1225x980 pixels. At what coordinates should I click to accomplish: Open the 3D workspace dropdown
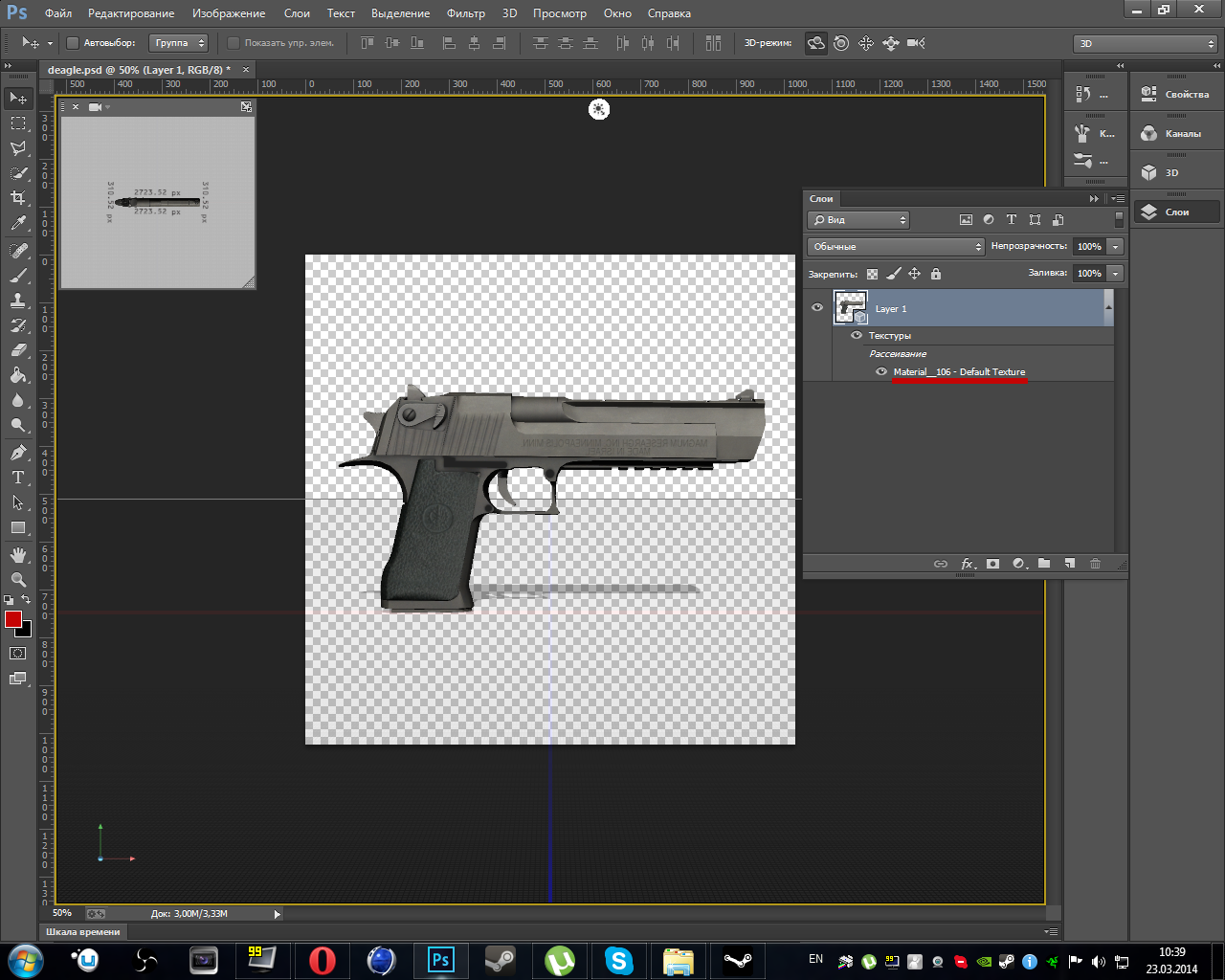coord(1146,43)
